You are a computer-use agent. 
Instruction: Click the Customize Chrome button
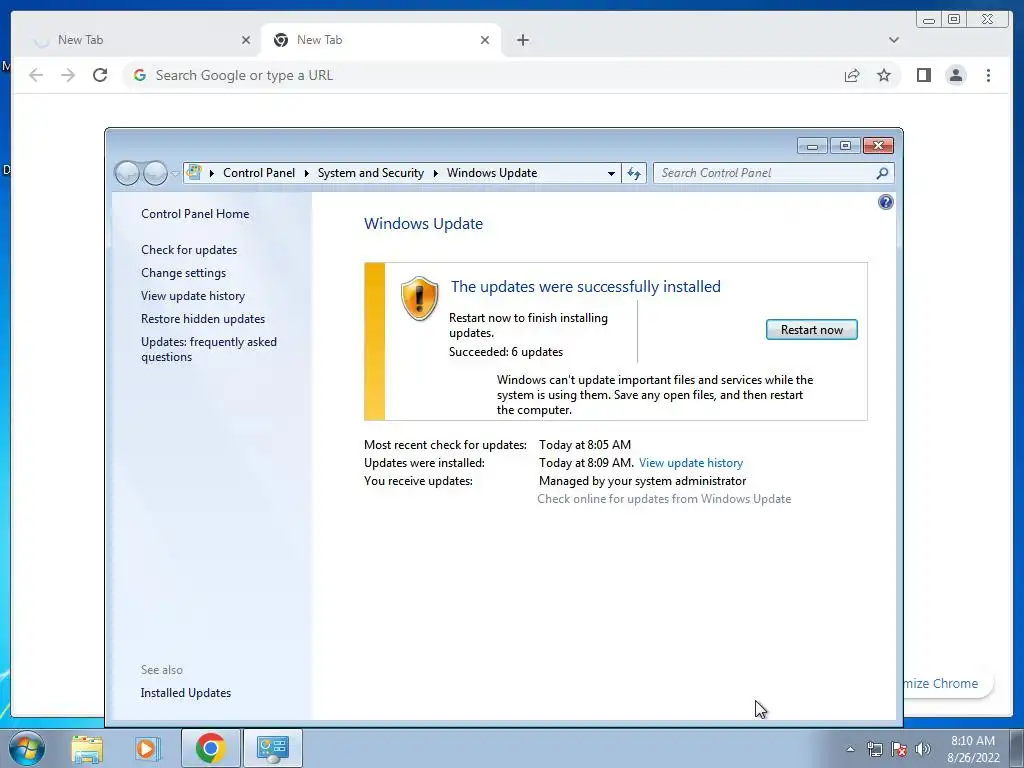pos(948,683)
